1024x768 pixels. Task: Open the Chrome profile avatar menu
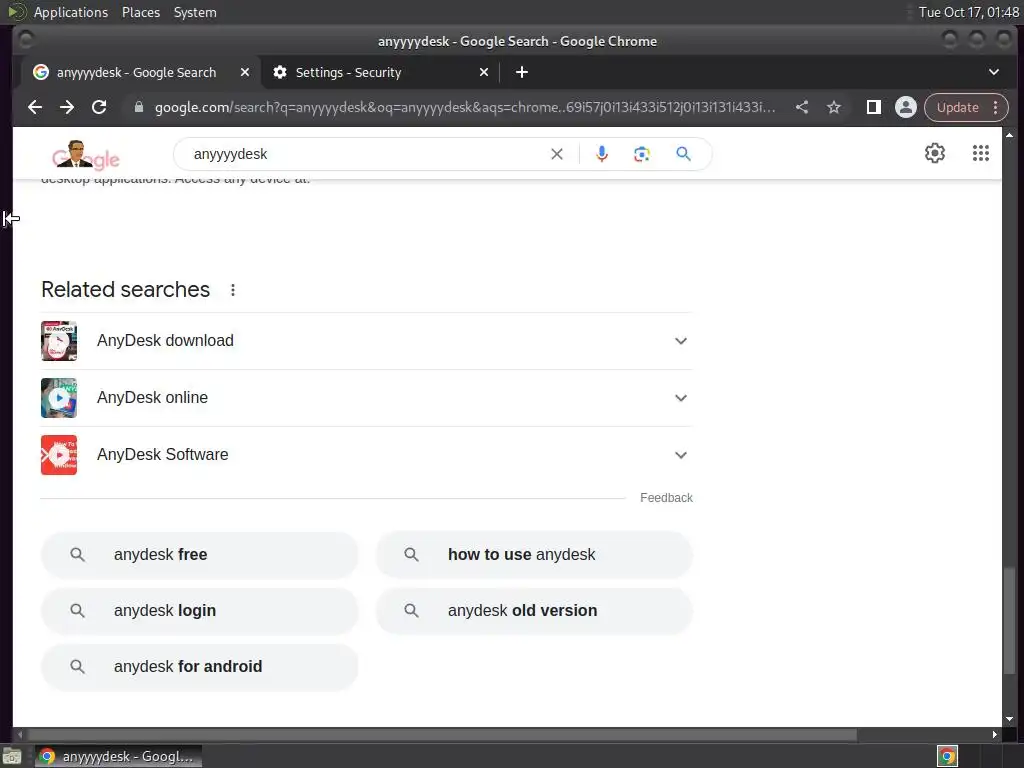906,107
